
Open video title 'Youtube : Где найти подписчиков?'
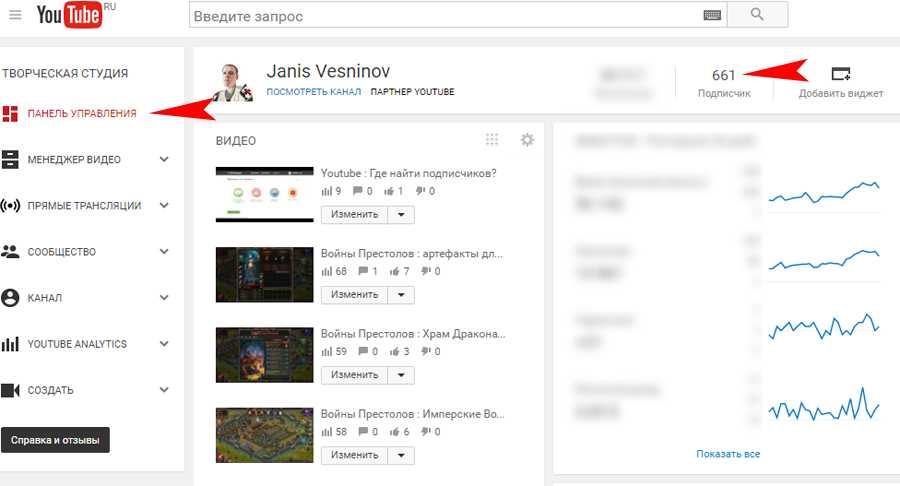coord(409,173)
